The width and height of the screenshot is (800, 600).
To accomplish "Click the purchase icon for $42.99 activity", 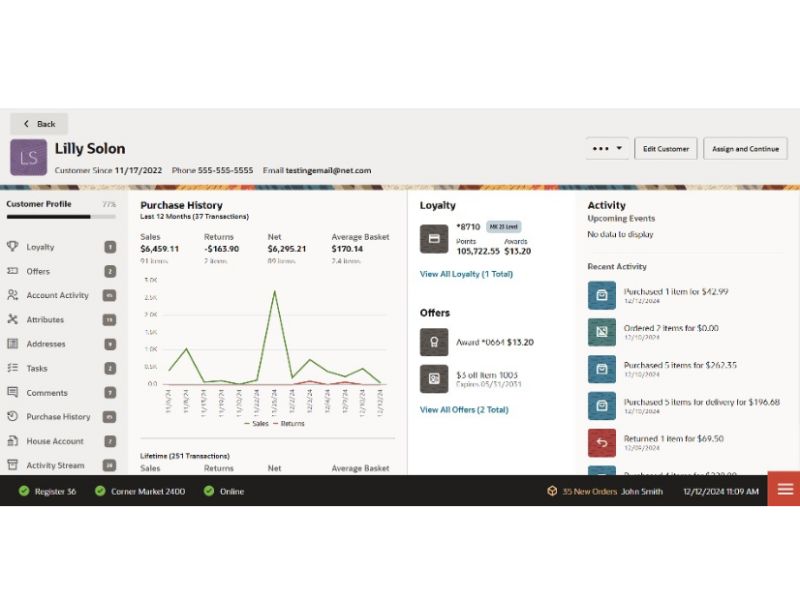I will [602, 296].
